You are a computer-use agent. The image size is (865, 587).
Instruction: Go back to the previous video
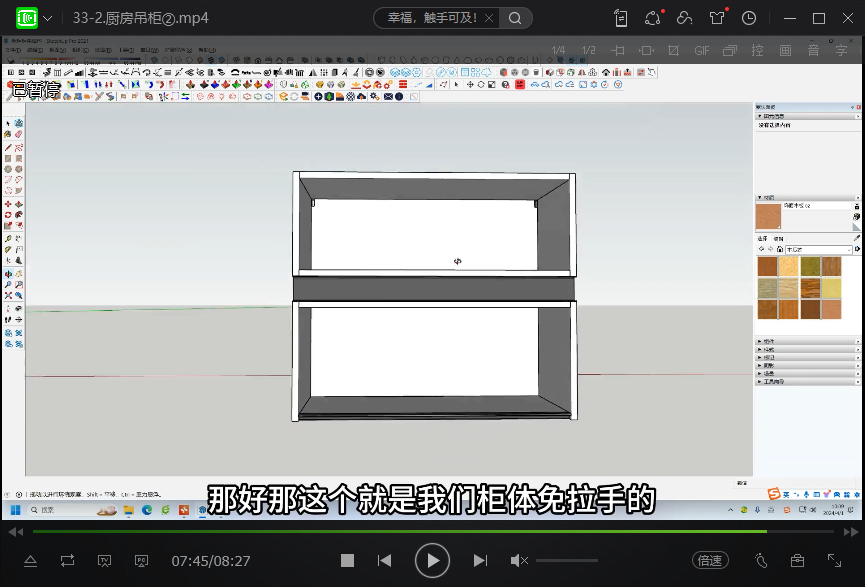point(384,561)
